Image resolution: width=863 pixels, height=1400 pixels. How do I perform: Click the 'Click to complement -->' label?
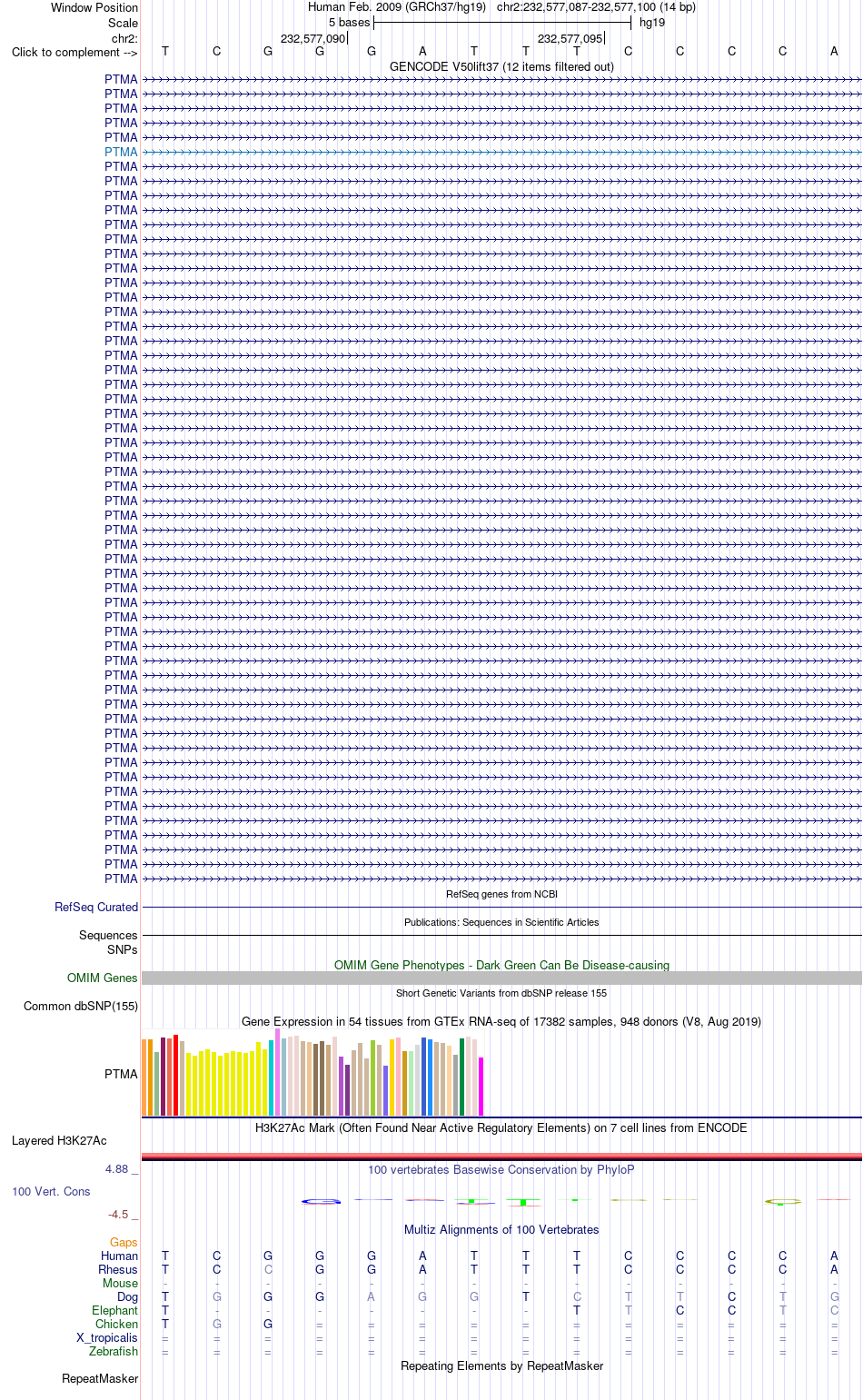74,52
